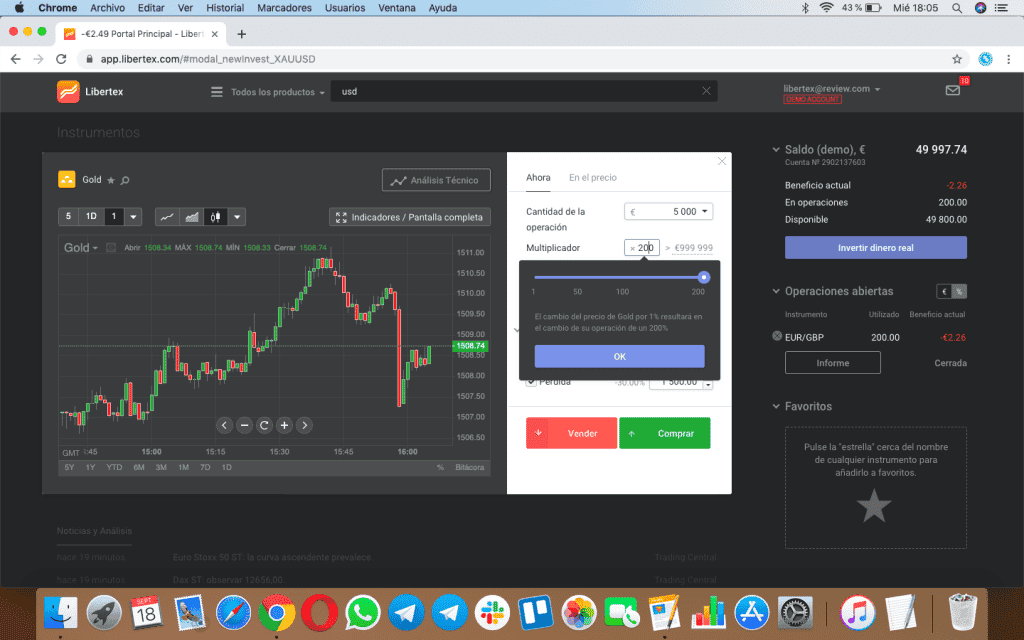Open the Cantidad de la operación dropdown
Viewport: 1024px width, 640px height.
[x=705, y=212]
